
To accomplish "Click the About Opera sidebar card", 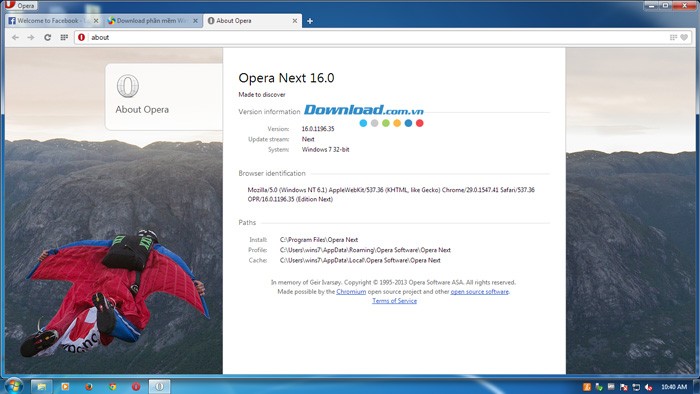I will point(164,96).
